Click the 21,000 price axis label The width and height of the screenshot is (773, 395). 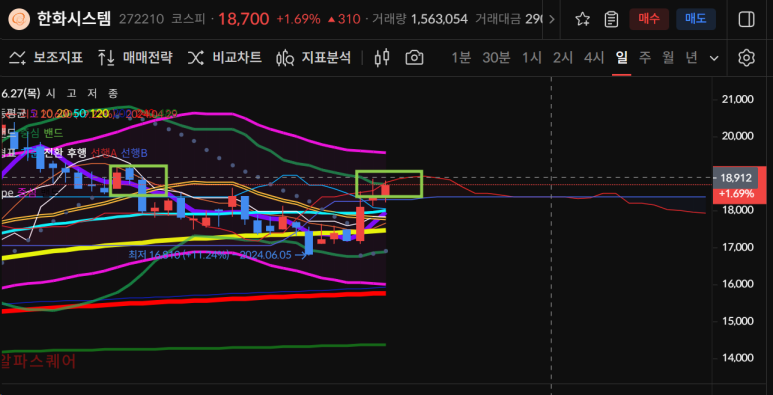point(738,99)
